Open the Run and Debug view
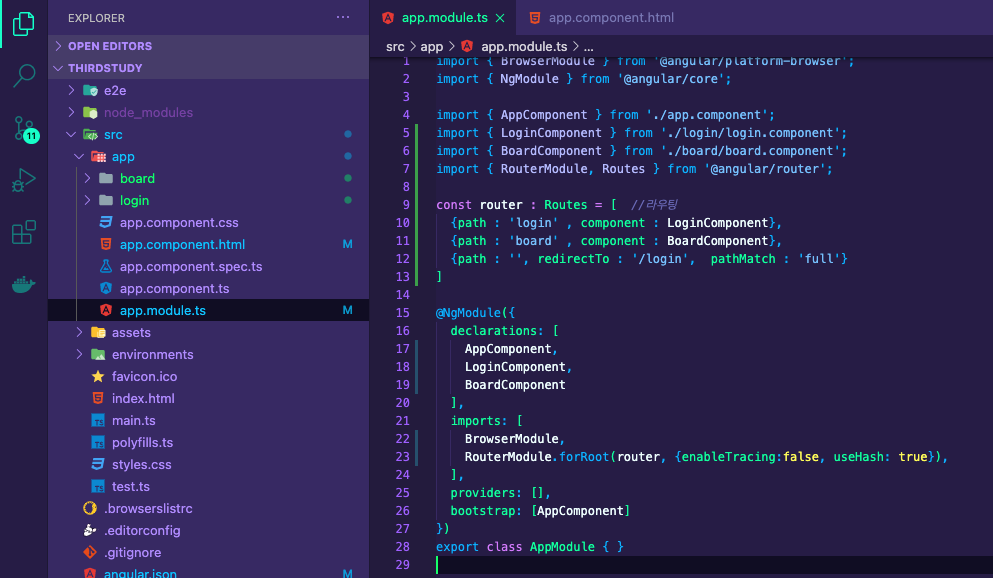 click(23, 180)
